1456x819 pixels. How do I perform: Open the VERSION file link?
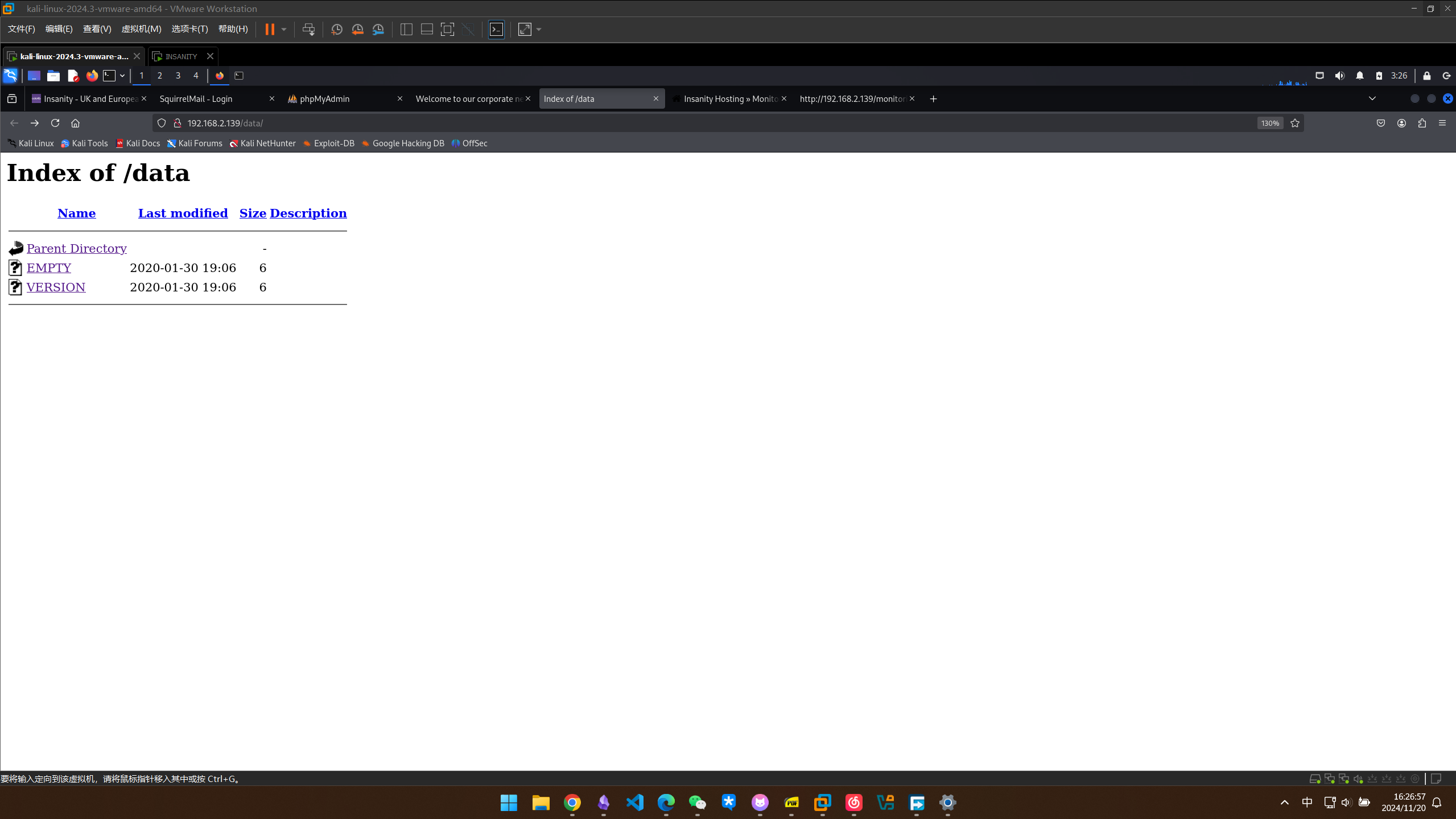[56, 287]
